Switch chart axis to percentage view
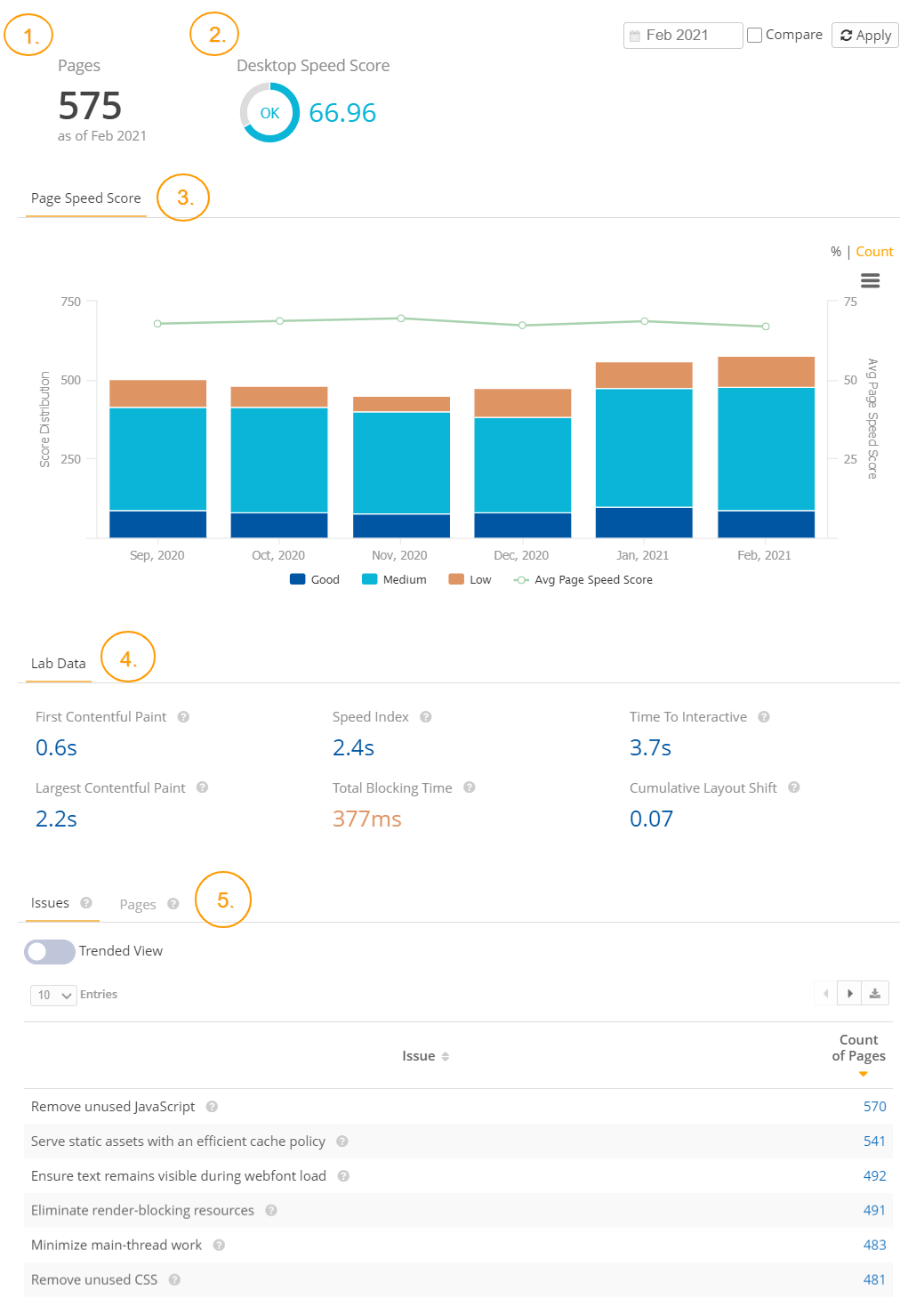Screen dimensions: 924x1299 pos(834,251)
